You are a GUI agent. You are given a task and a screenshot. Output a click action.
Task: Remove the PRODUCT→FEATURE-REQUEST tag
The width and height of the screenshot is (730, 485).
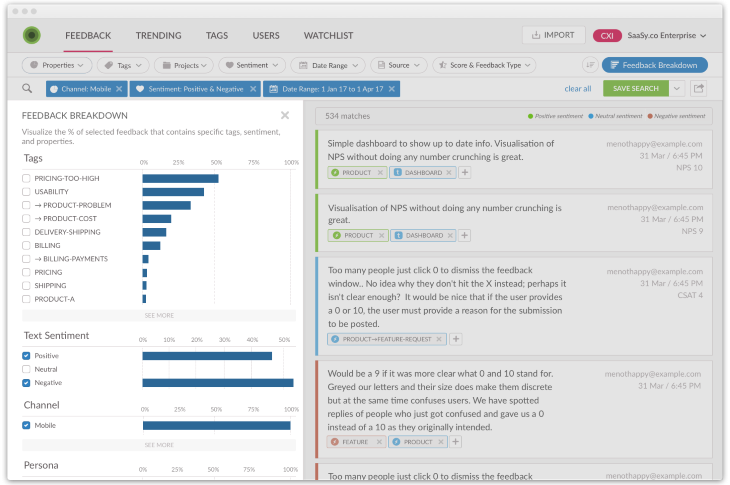[441, 339]
